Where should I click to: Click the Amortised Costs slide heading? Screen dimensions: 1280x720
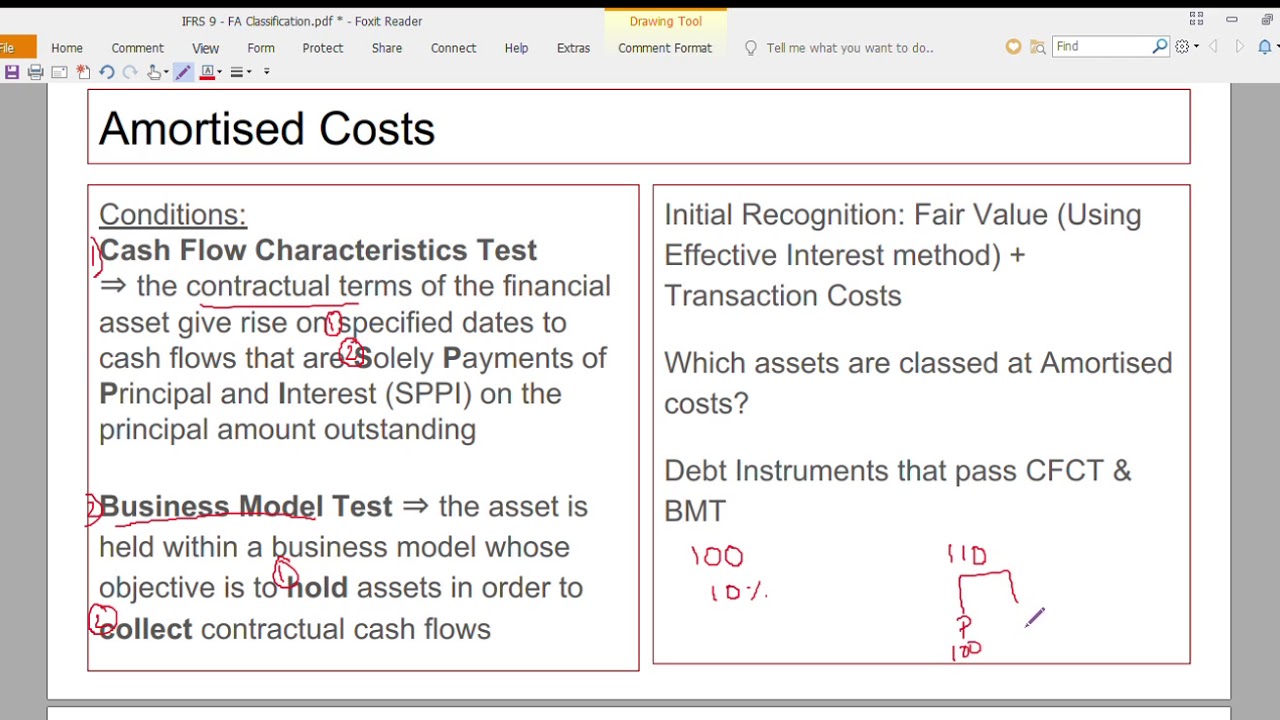point(267,129)
